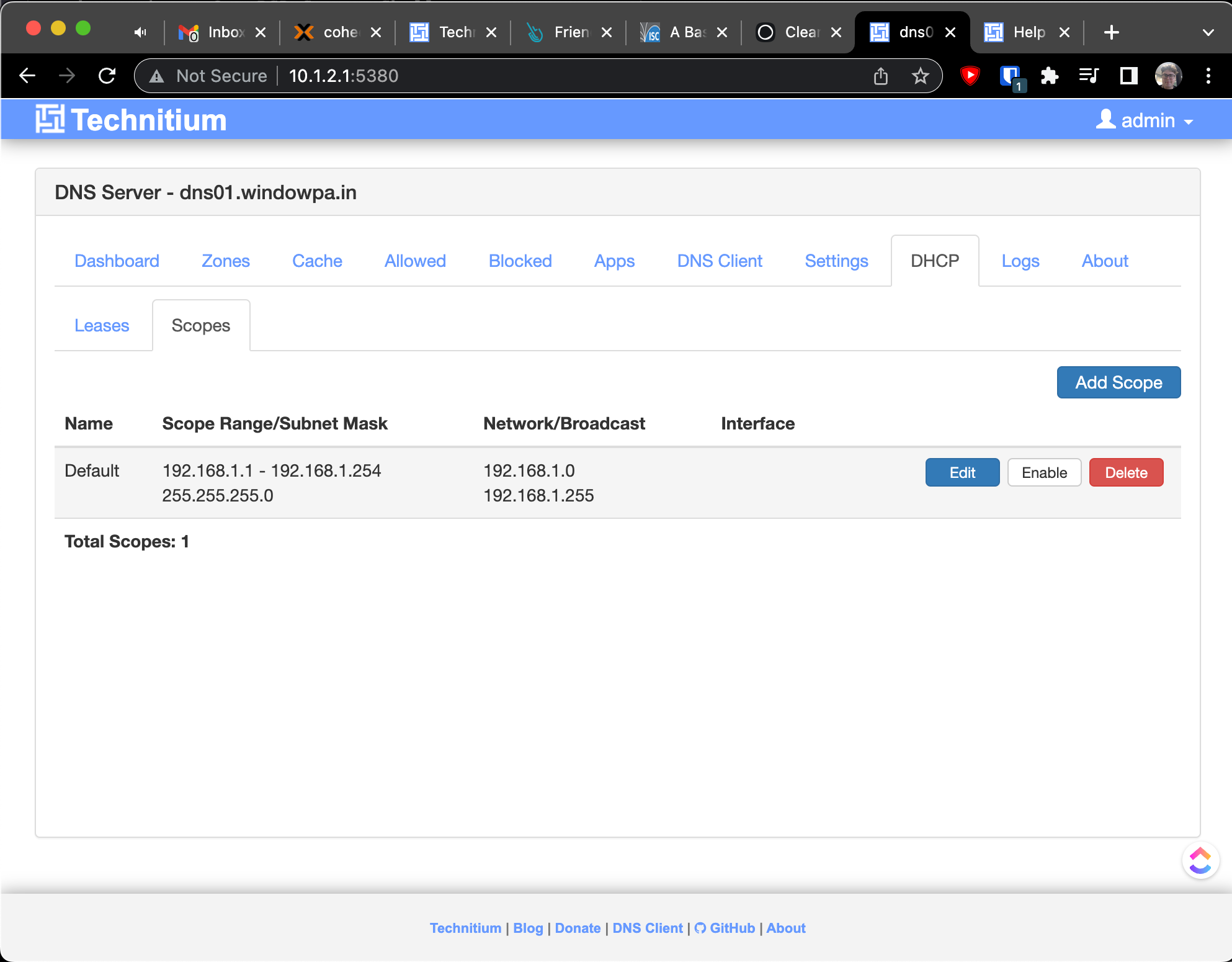Click the share page icon
1232x962 pixels.
click(880, 76)
